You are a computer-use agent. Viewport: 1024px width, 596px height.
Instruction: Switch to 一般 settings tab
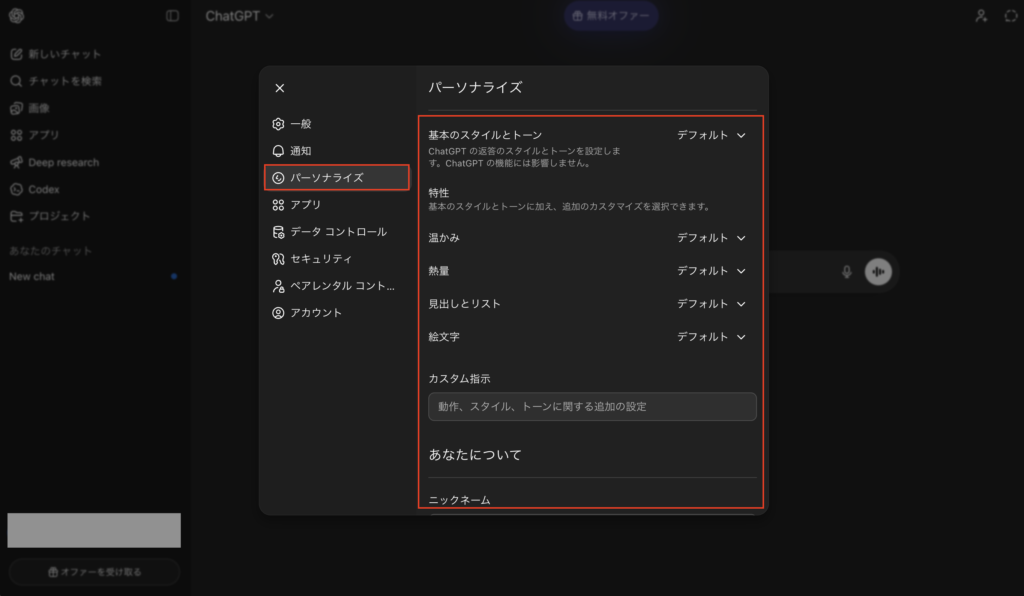(x=300, y=124)
